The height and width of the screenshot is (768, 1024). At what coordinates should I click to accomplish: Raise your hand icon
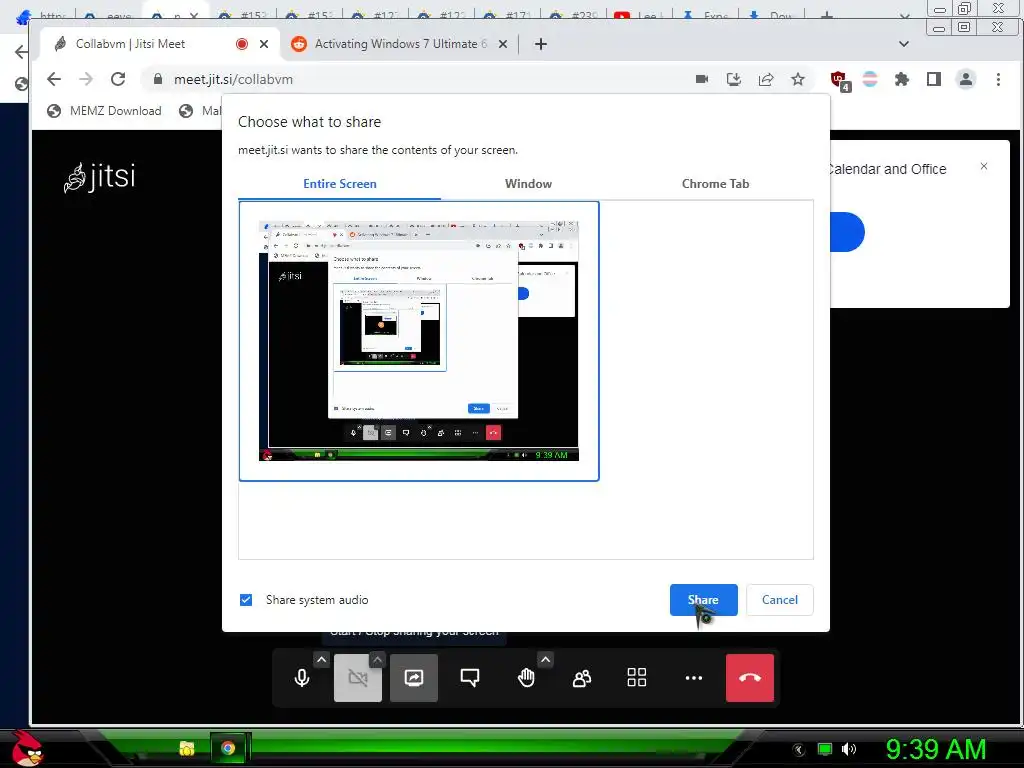click(x=526, y=678)
